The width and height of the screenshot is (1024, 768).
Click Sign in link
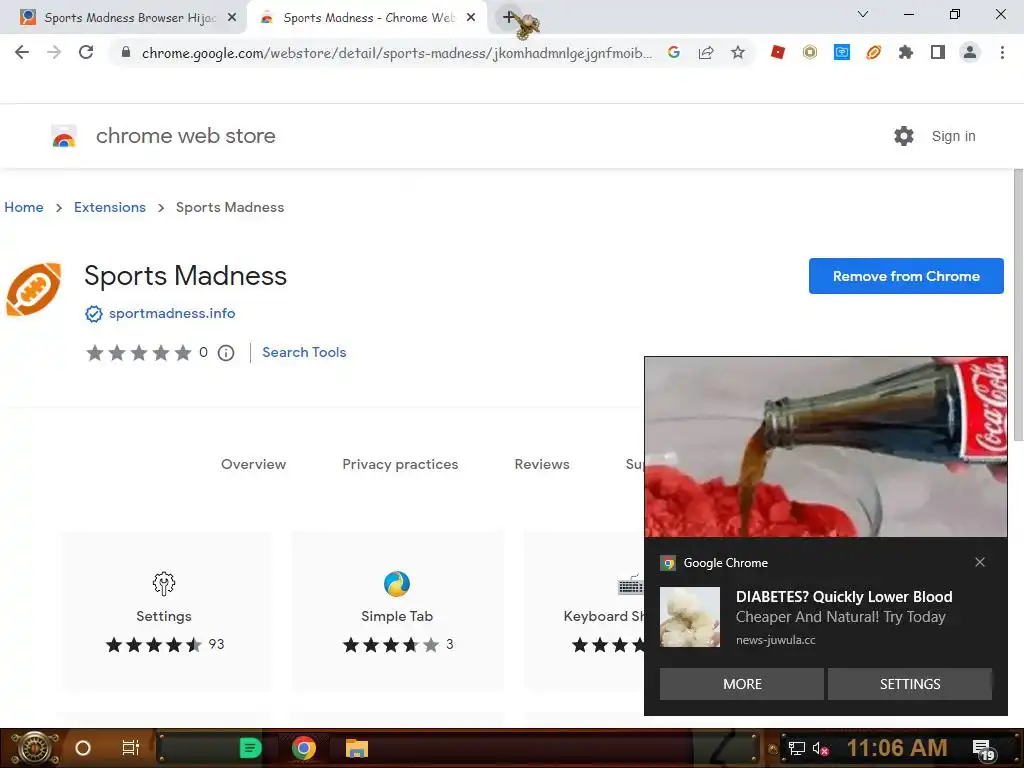point(953,136)
